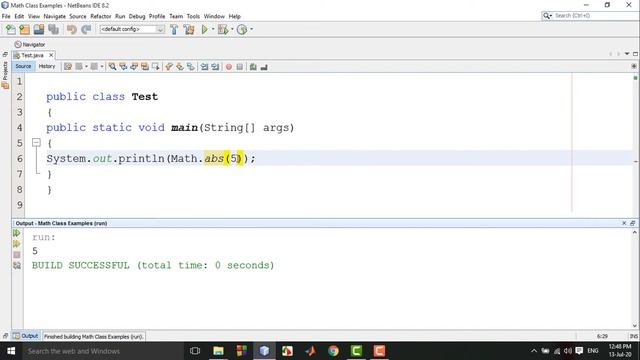
Task: Minimize the Output panel window group
Action: pos(632,223)
